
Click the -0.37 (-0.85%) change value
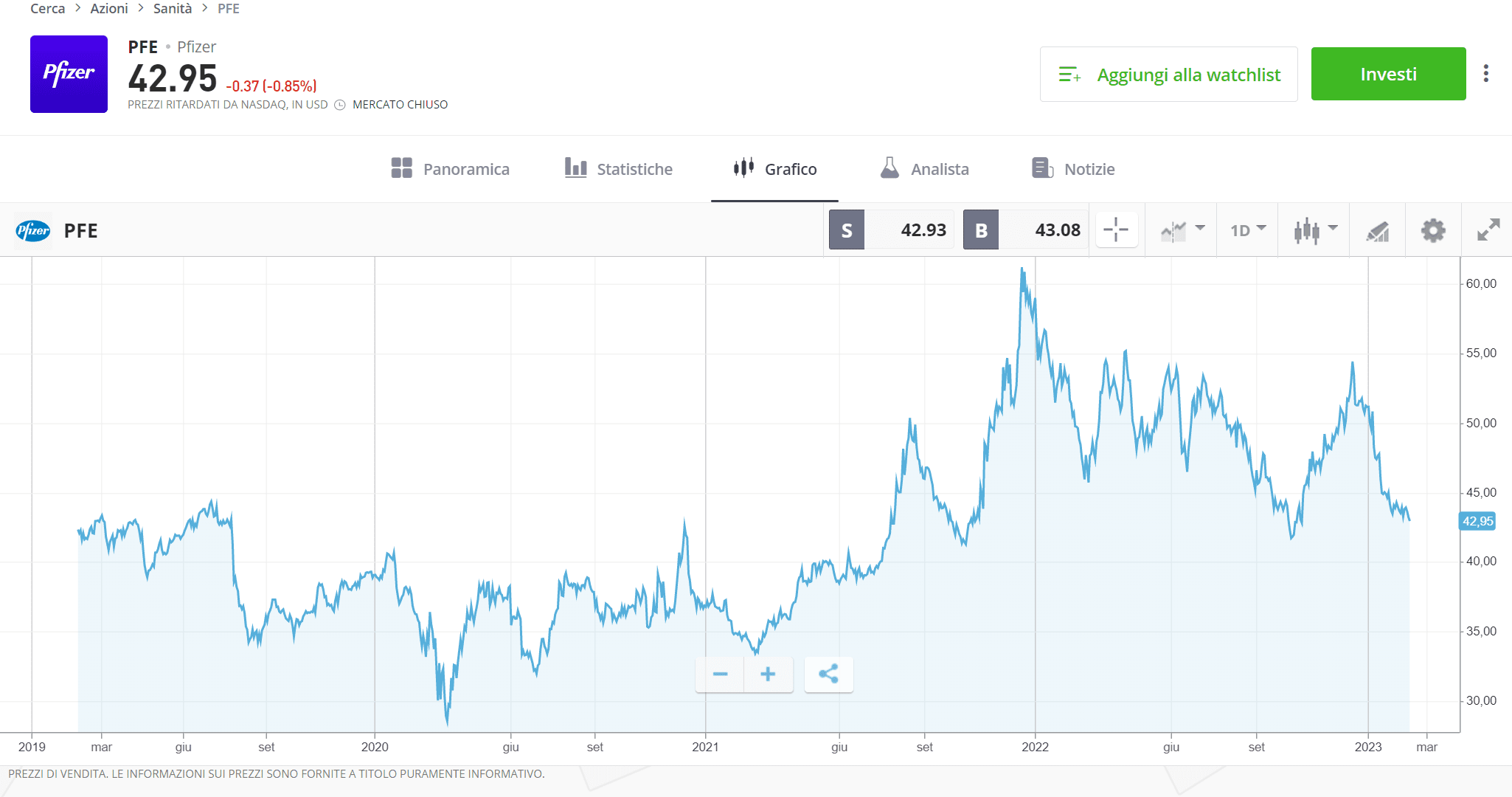point(271,86)
